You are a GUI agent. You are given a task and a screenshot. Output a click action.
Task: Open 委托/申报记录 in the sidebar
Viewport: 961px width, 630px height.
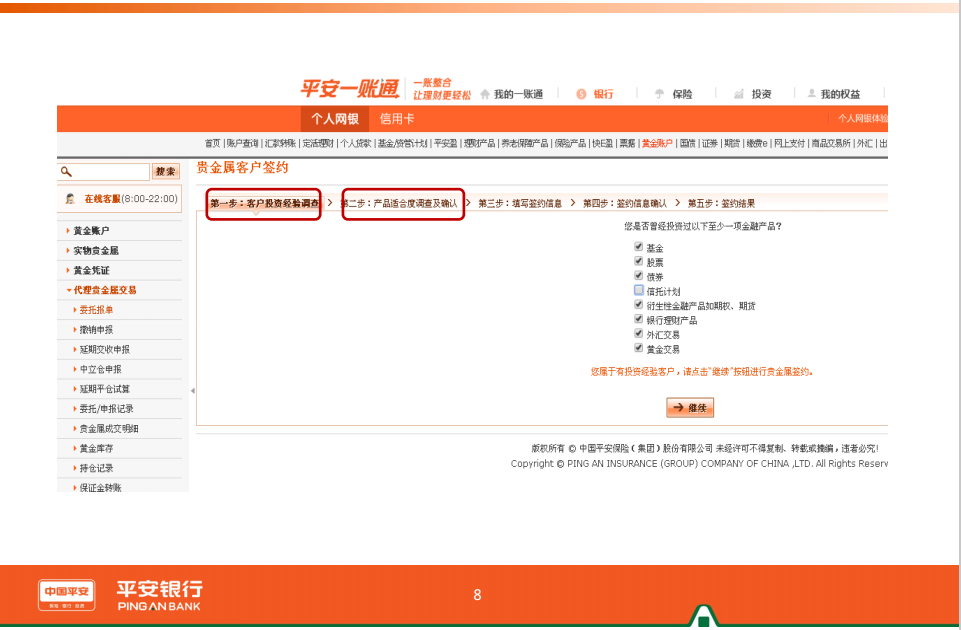[106, 408]
